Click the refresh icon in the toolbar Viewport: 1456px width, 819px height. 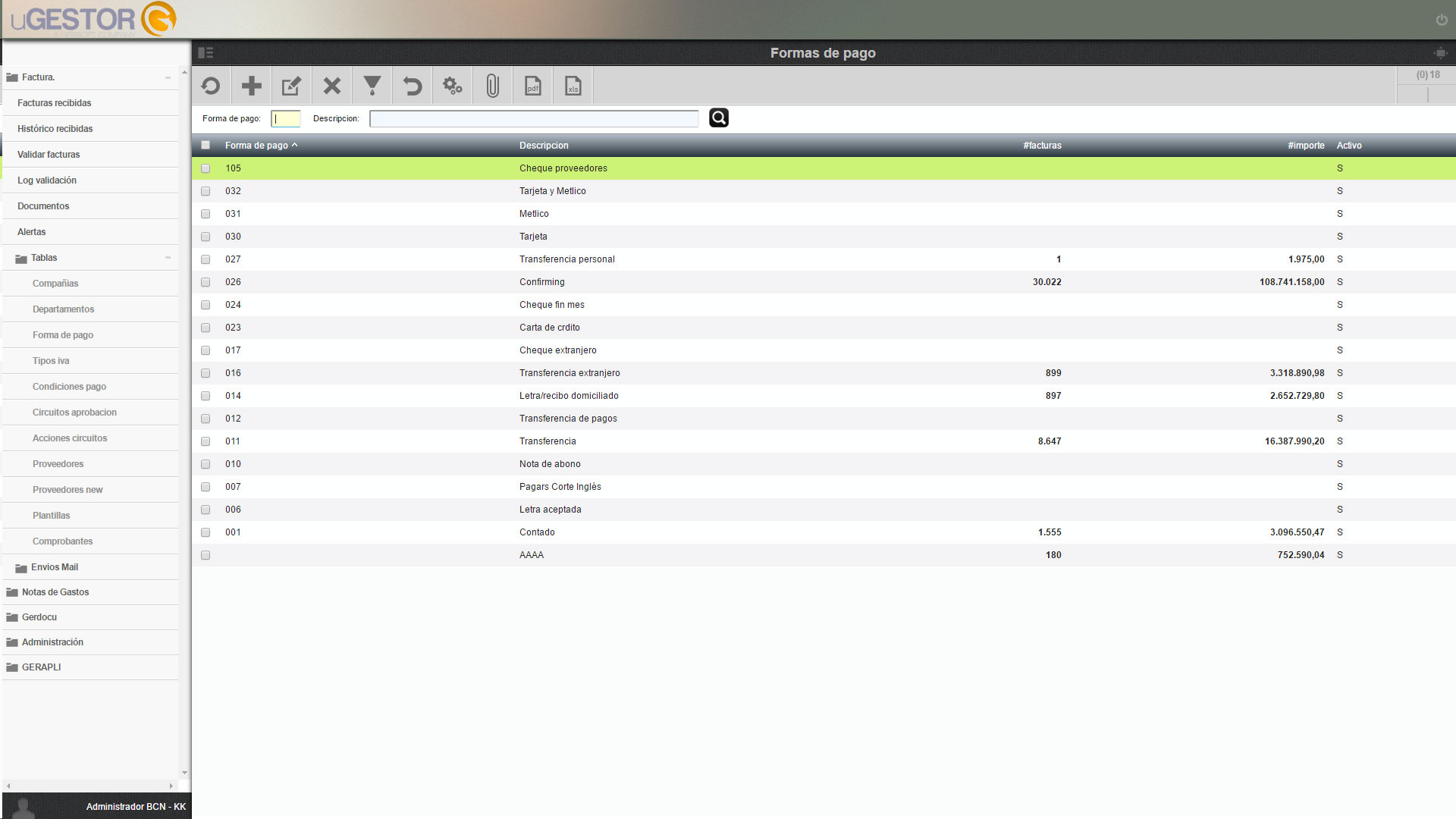click(x=211, y=86)
